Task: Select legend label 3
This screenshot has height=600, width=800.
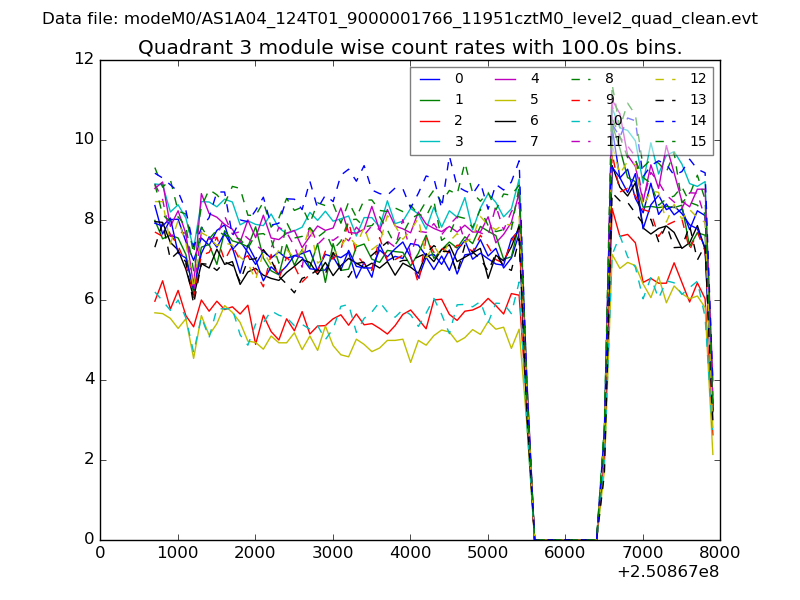Action: [x=459, y=141]
